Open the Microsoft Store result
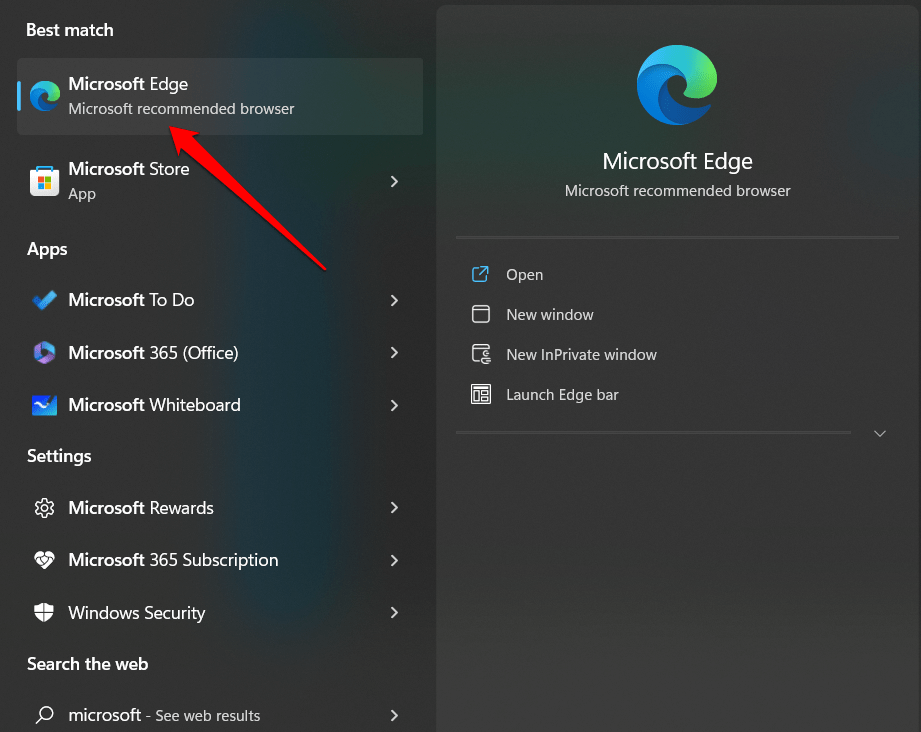The height and width of the screenshot is (732, 921). [x=220, y=181]
